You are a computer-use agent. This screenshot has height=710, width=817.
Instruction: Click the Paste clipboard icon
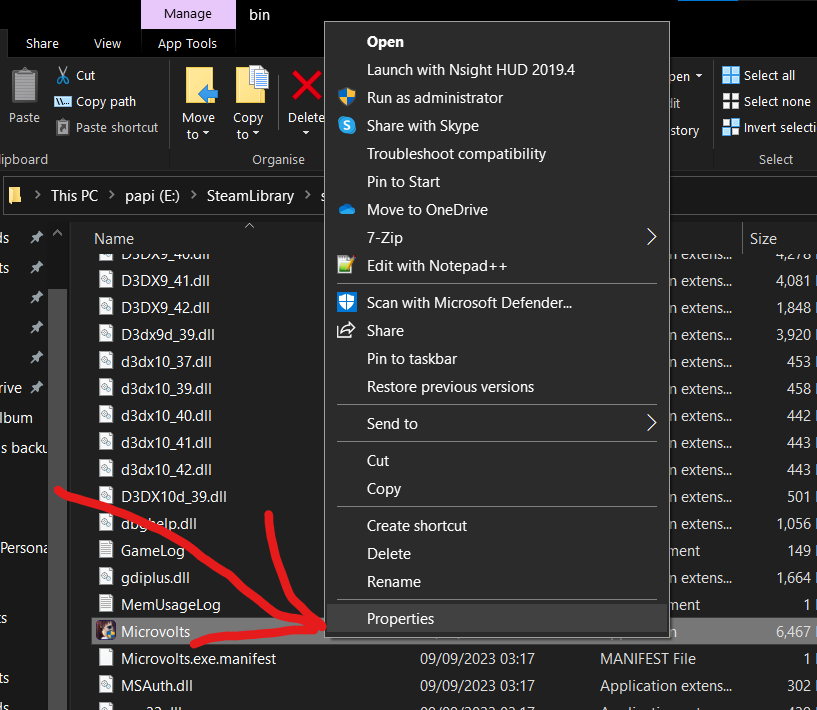point(24,85)
